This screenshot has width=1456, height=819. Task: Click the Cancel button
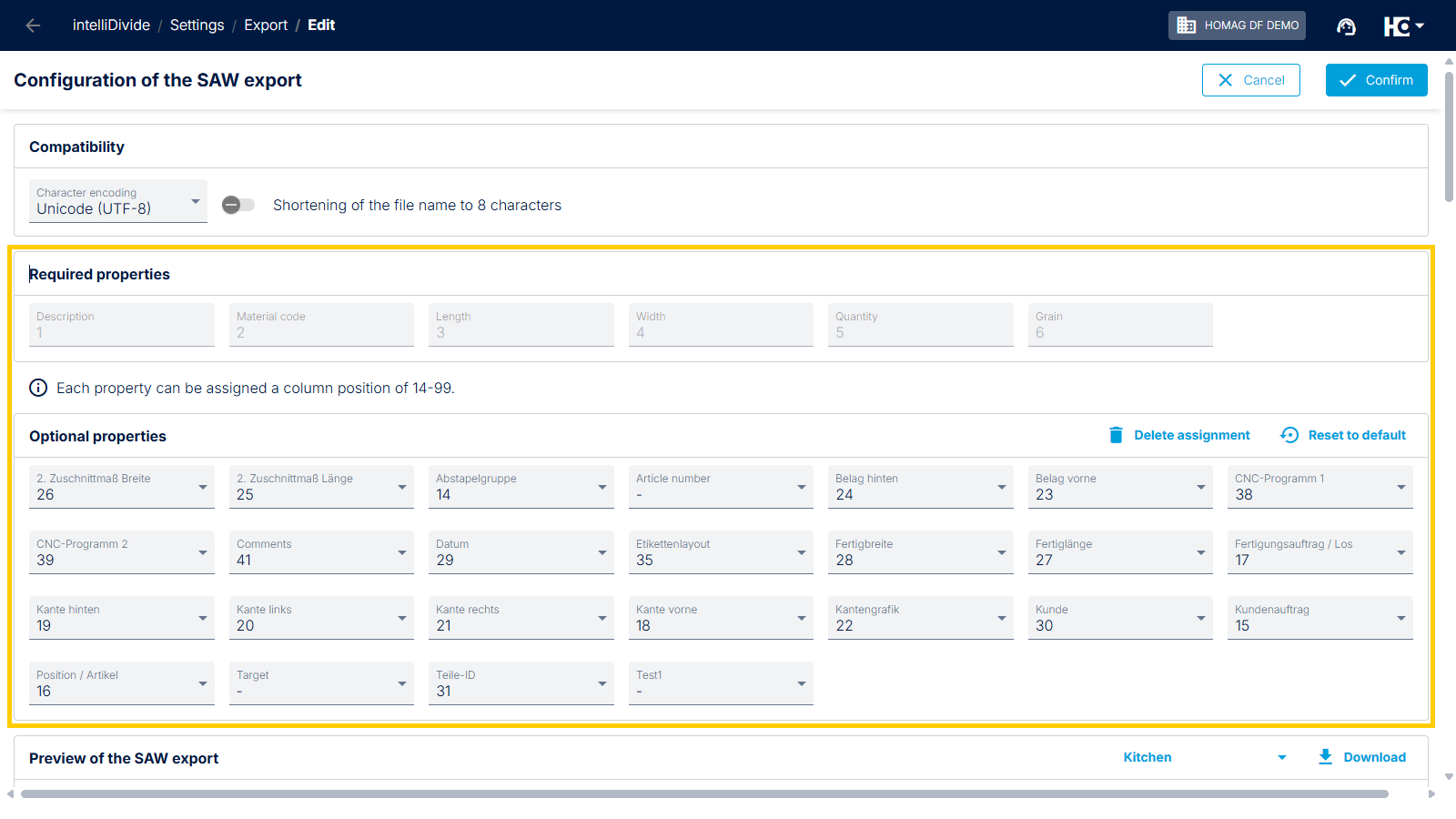(x=1250, y=80)
